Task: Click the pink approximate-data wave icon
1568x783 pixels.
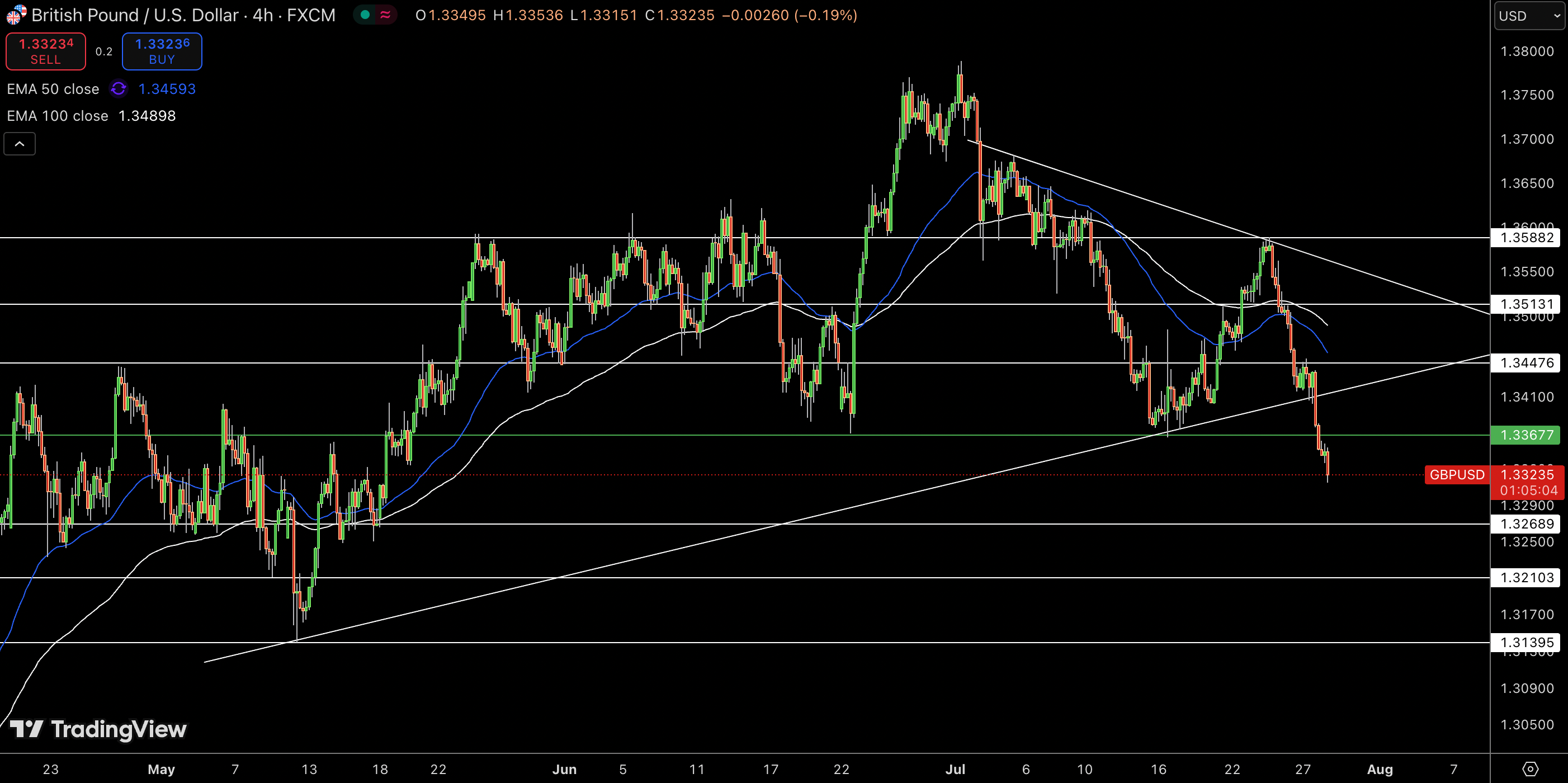Action: tap(385, 15)
